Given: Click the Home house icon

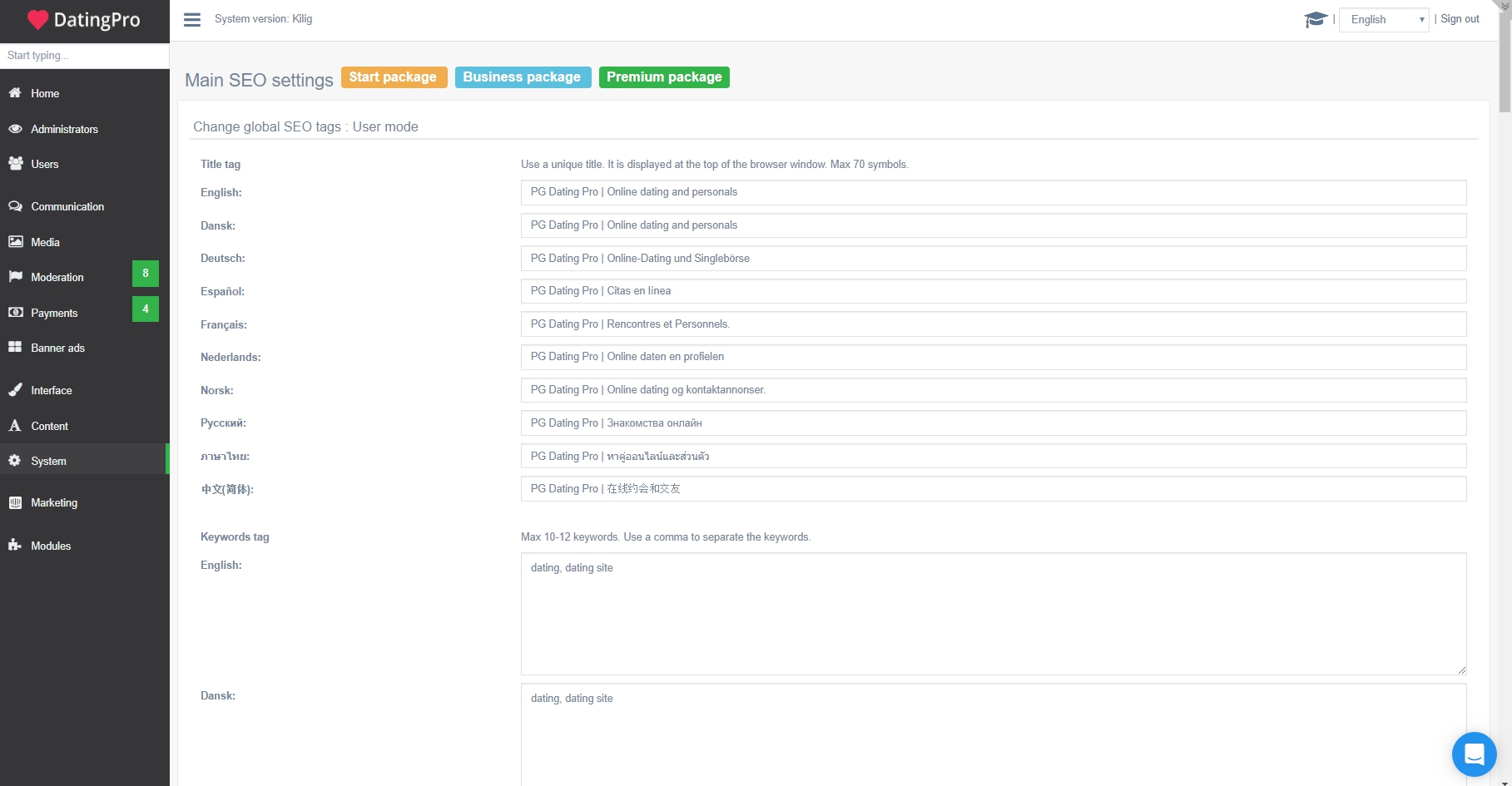Looking at the screenshot, I should pyautogui.click(x=15, y=93).
